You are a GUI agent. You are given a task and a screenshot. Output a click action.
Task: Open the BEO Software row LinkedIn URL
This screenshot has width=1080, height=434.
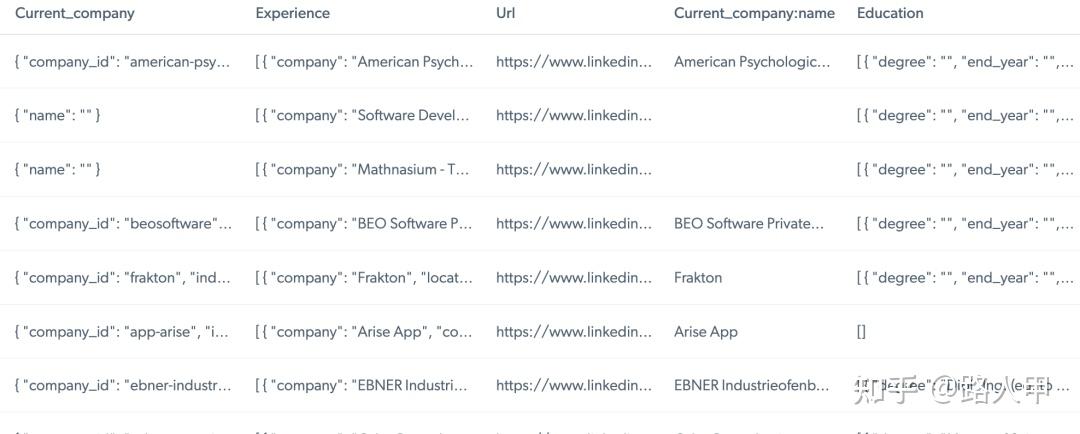[574, 224]
